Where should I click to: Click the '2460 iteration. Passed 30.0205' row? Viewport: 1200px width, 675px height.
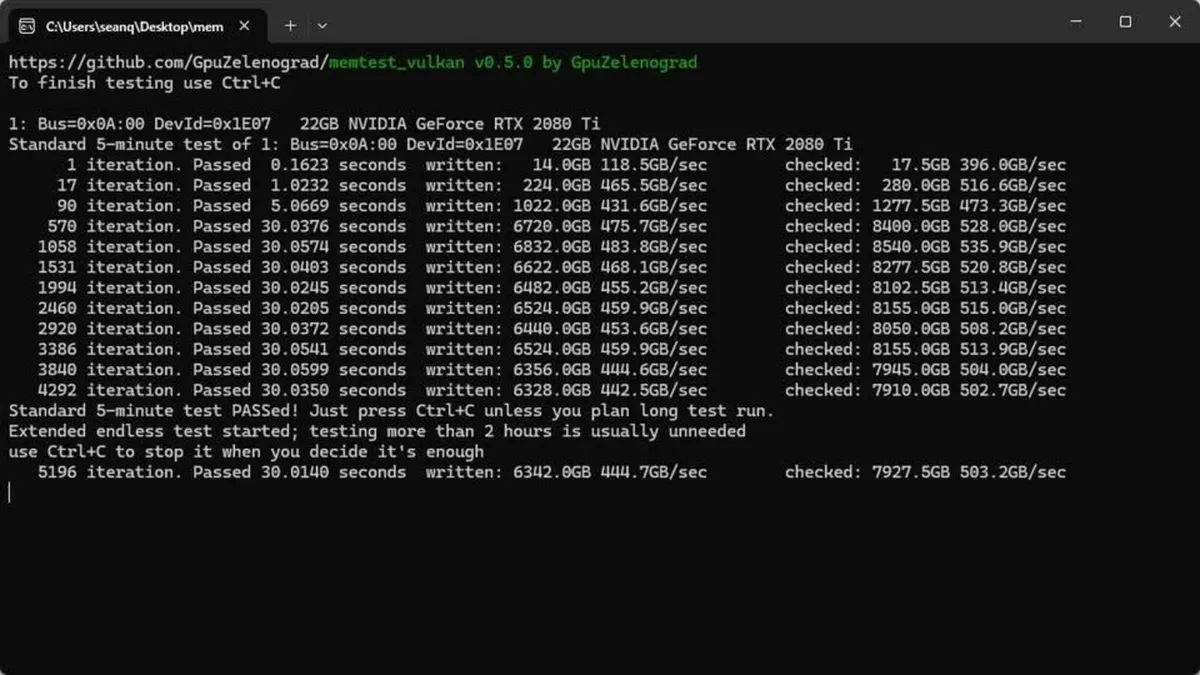click(551, 308)
